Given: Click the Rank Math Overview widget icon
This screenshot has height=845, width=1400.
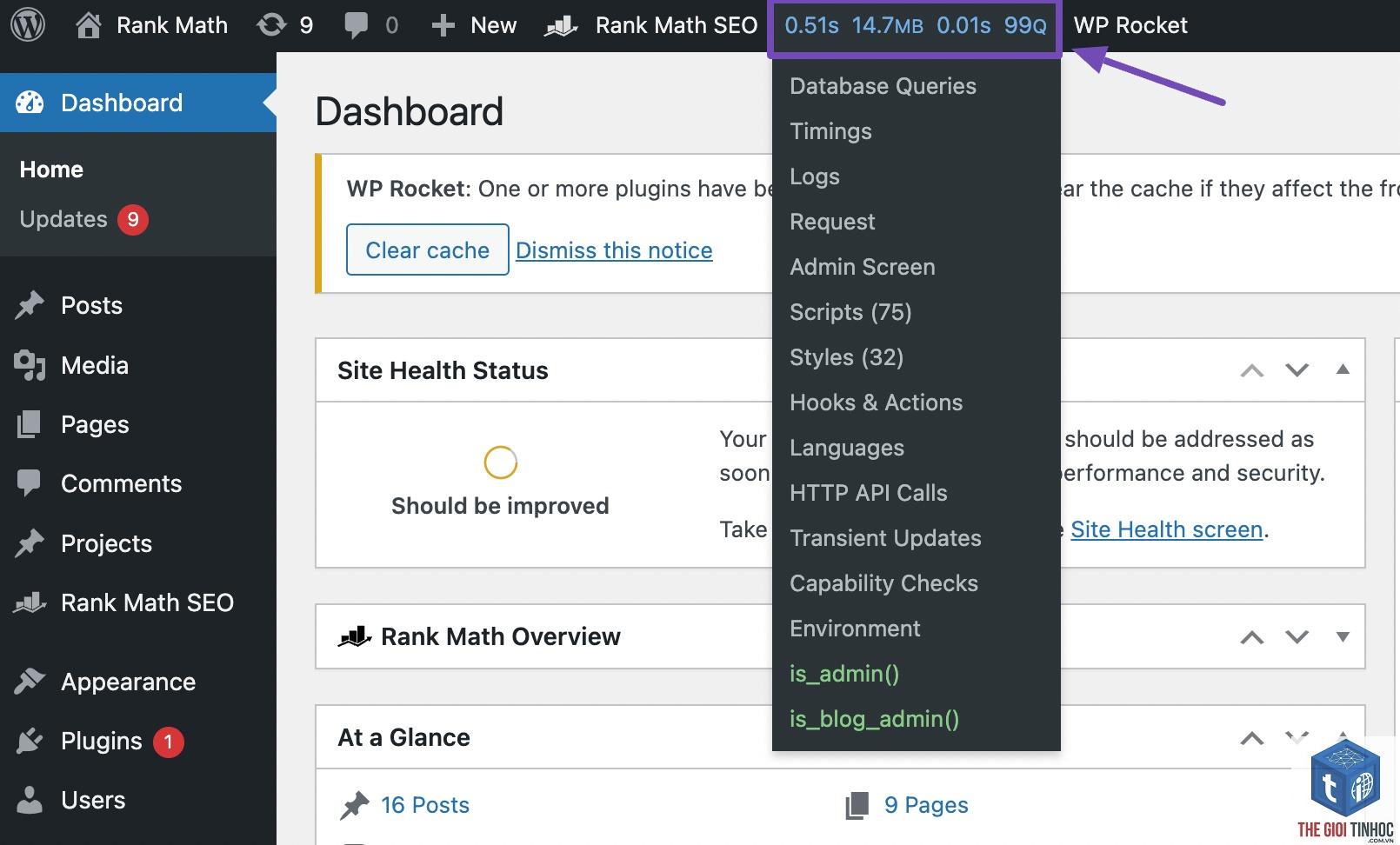Looking at the screenshot, I should (355, 636).
